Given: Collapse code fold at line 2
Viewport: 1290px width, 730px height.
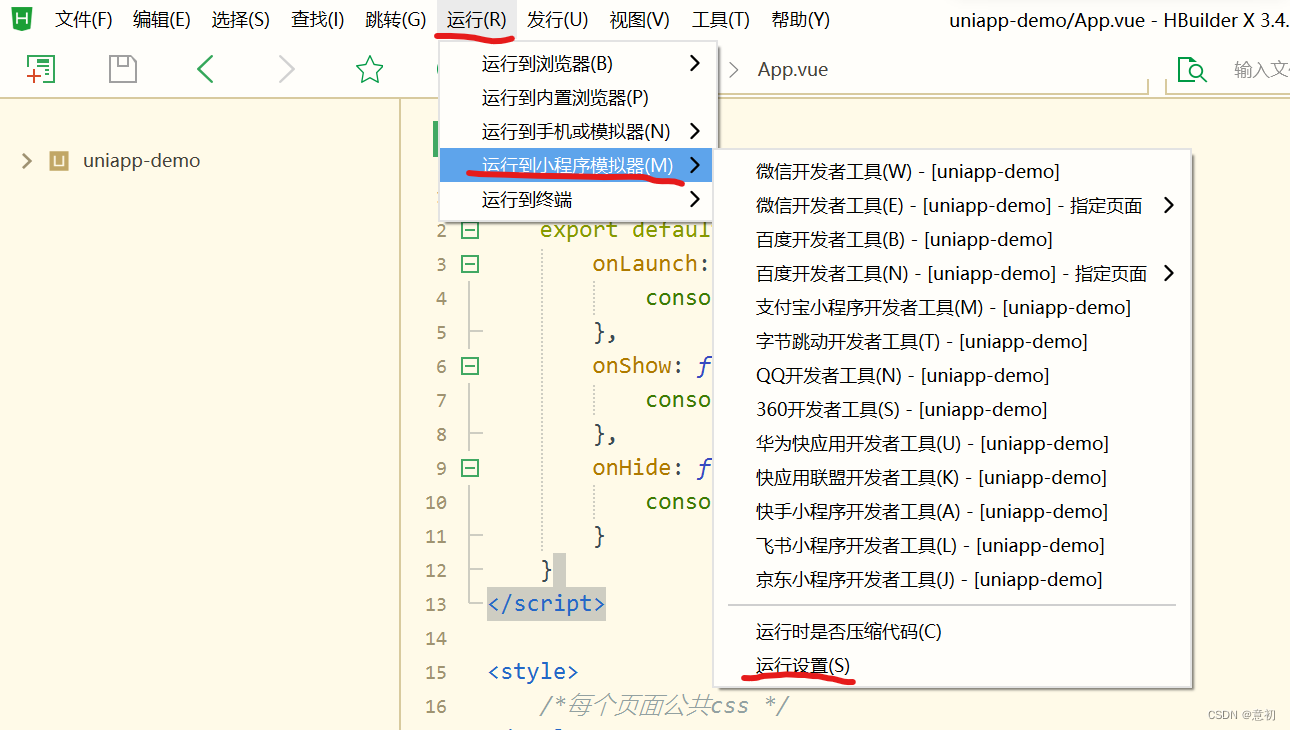Looking at the screenshot, I should (469, 230).
